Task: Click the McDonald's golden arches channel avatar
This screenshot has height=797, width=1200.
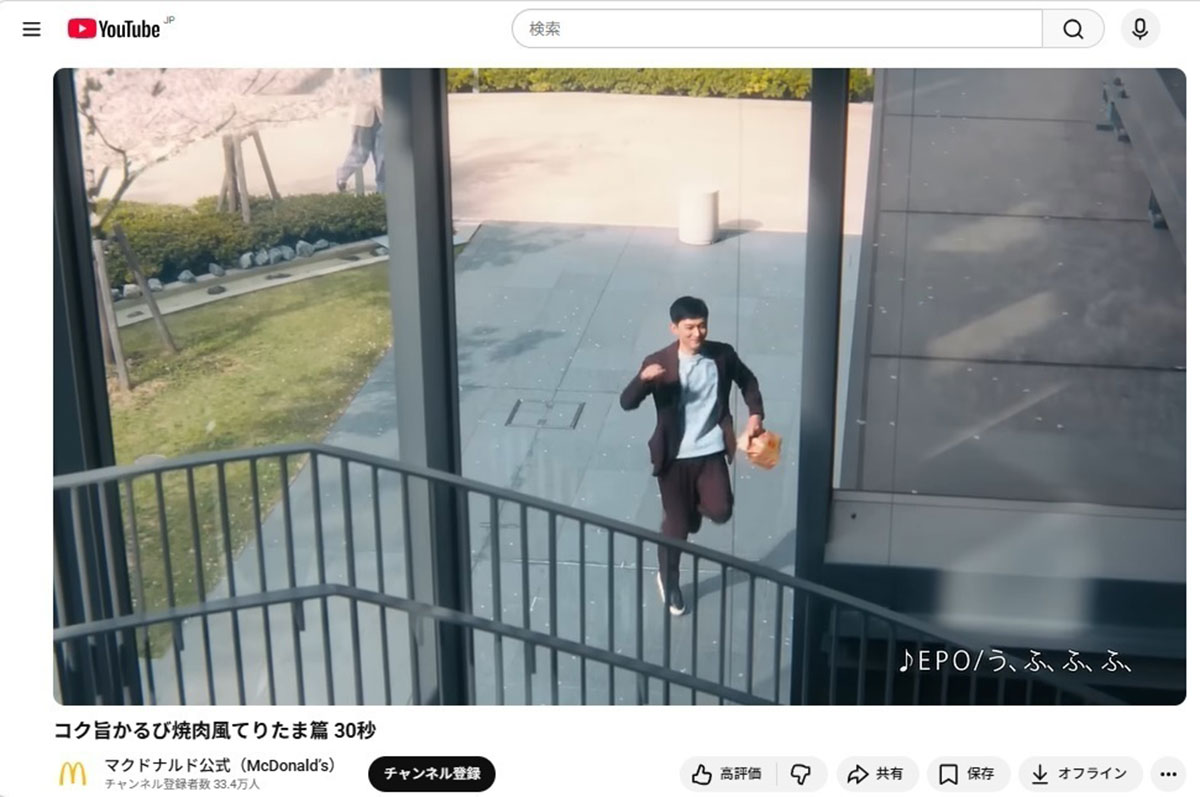Action: point(73,773)
